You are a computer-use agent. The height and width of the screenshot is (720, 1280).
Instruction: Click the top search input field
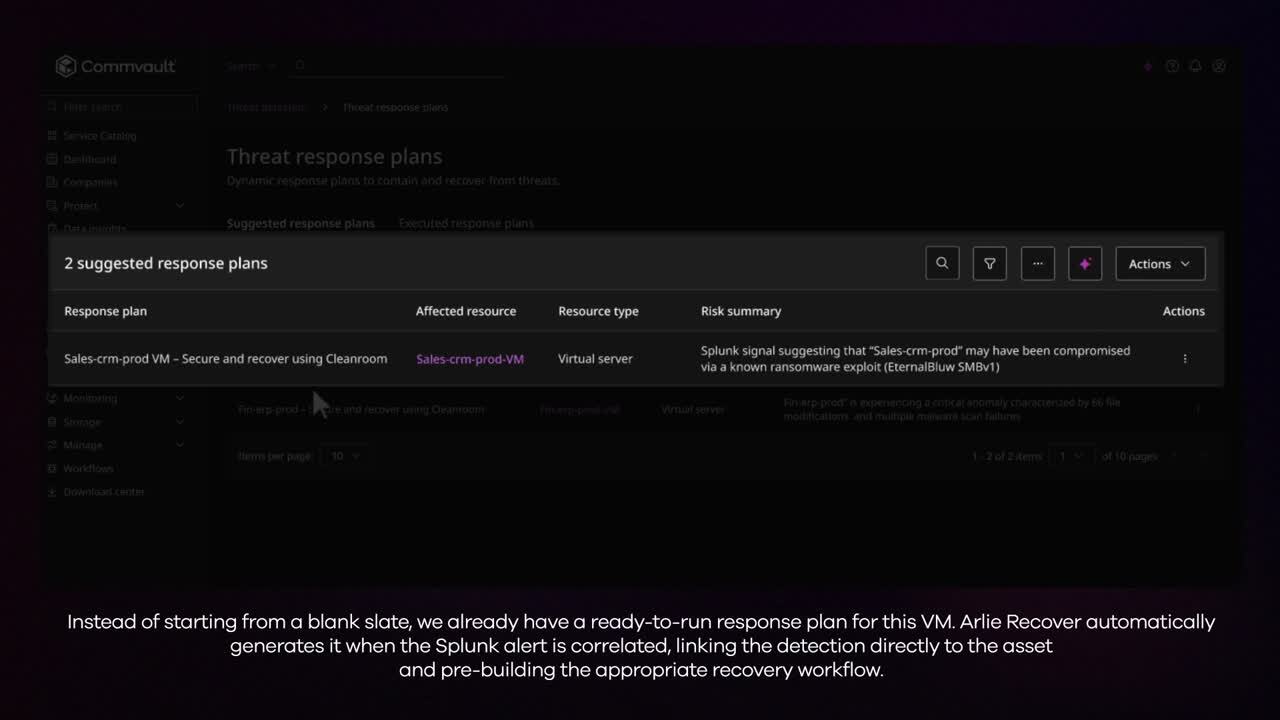[400, 66]
